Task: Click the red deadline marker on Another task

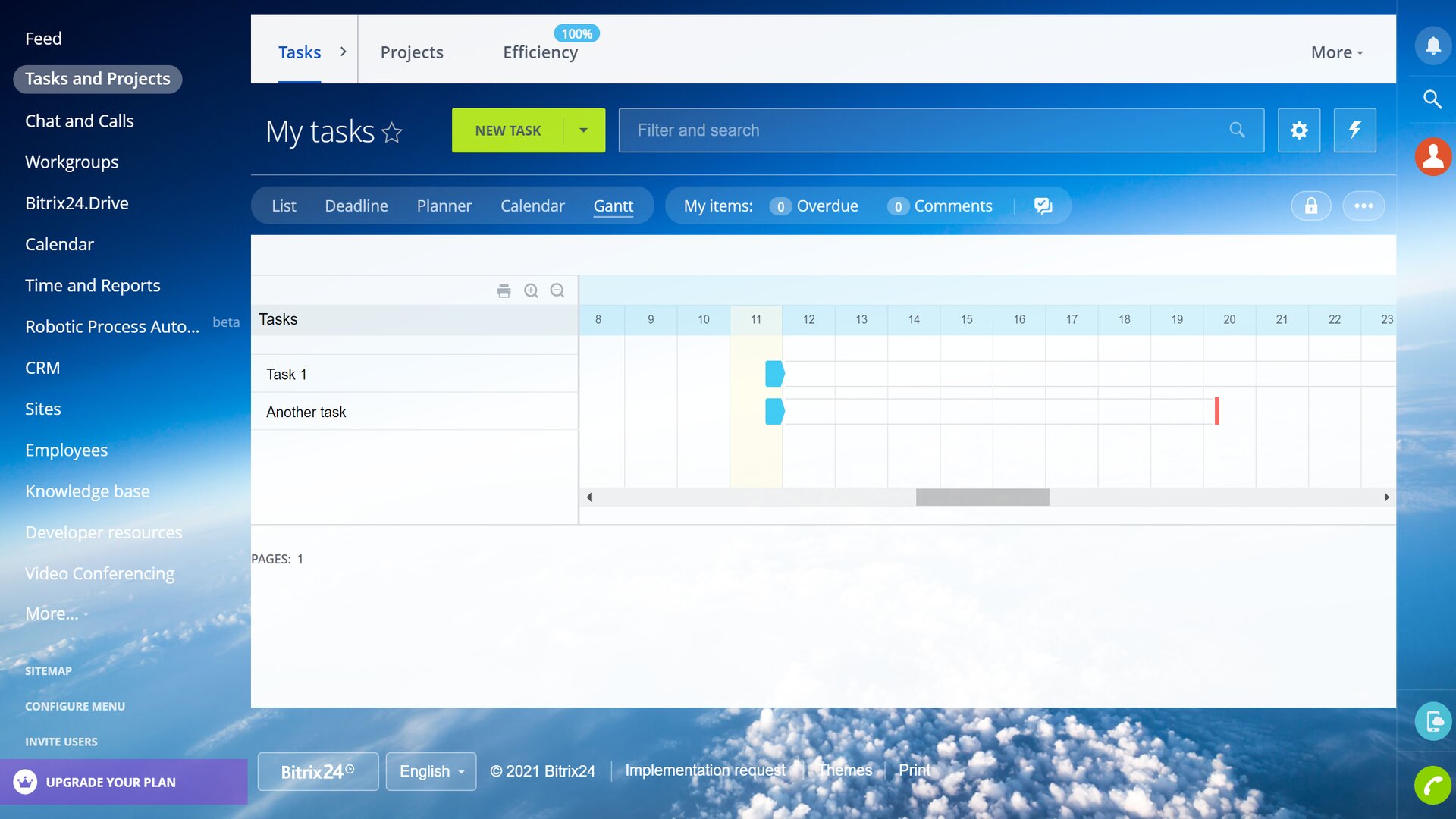Action: click(x=1217, y=411)
